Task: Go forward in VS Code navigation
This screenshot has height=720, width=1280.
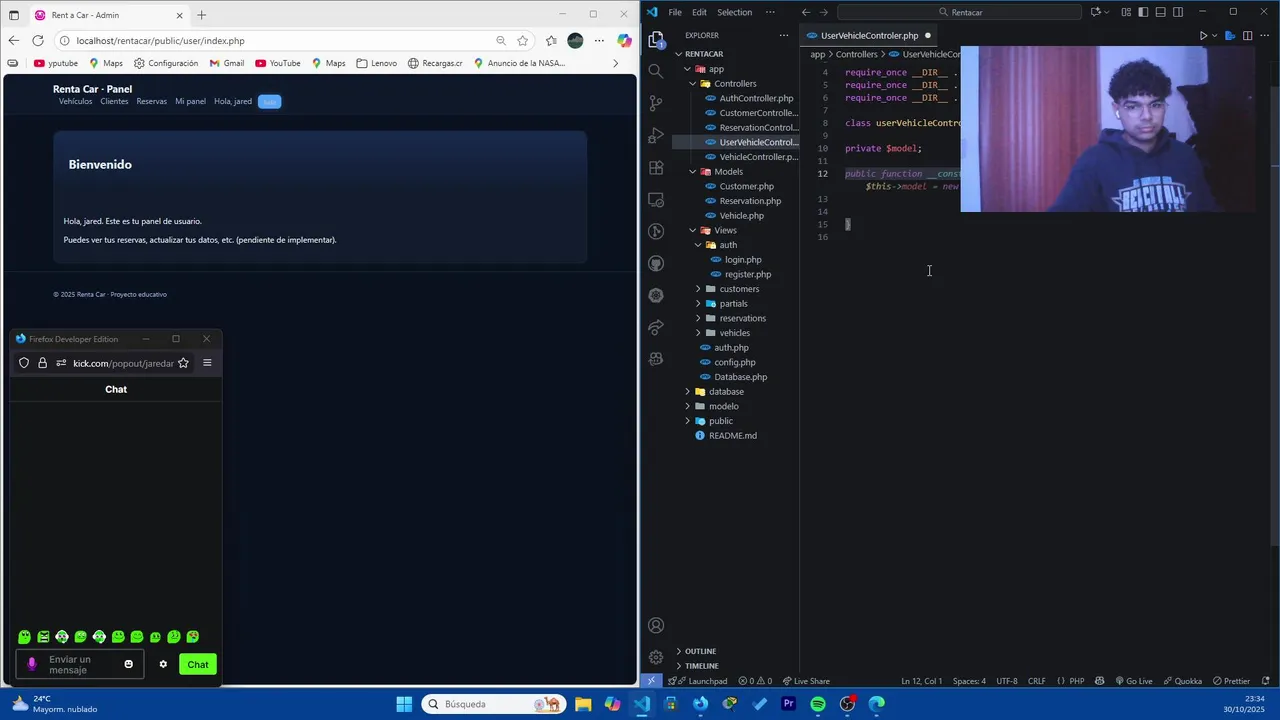Action: 824,12
